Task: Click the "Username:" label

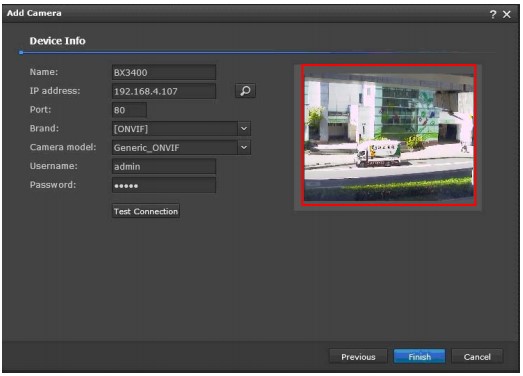Action: coord(53,166)
